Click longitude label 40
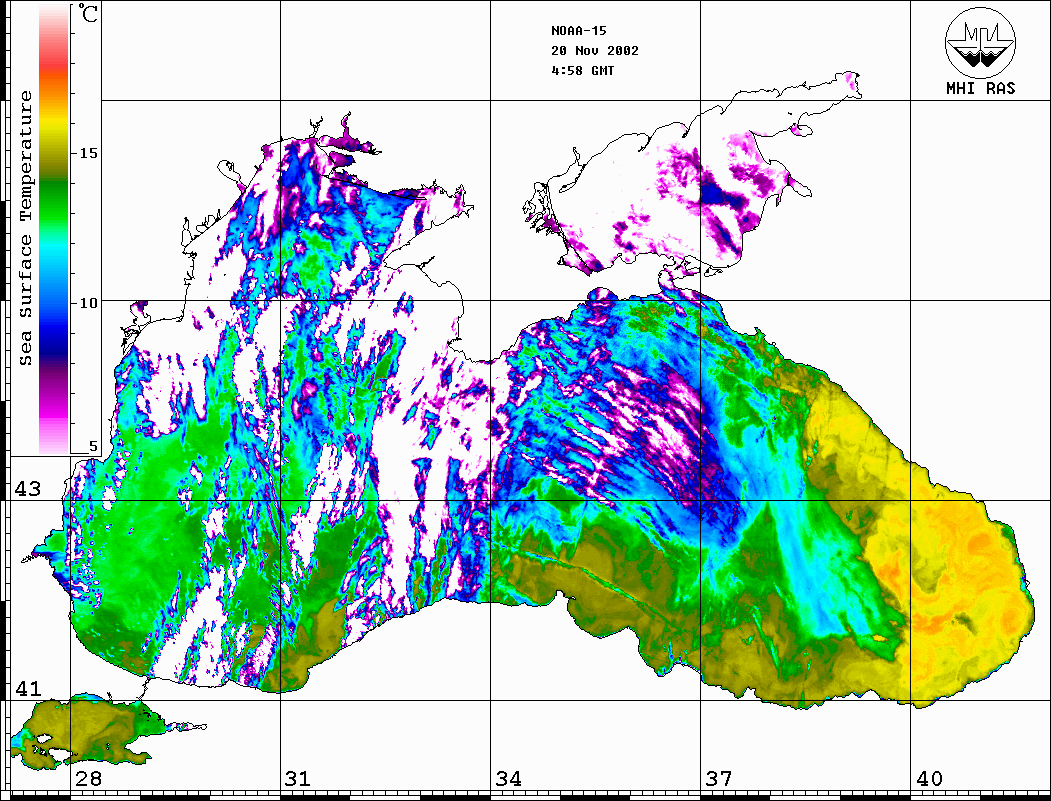Screen dimensions: 1051x801 (x=929, y=778)
